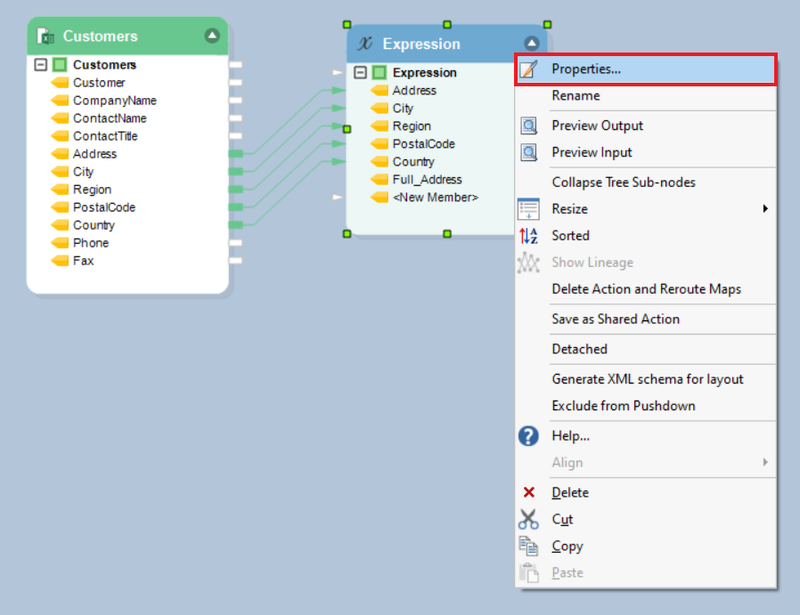Collapse the Customers object with header arrow

point(212,36)
